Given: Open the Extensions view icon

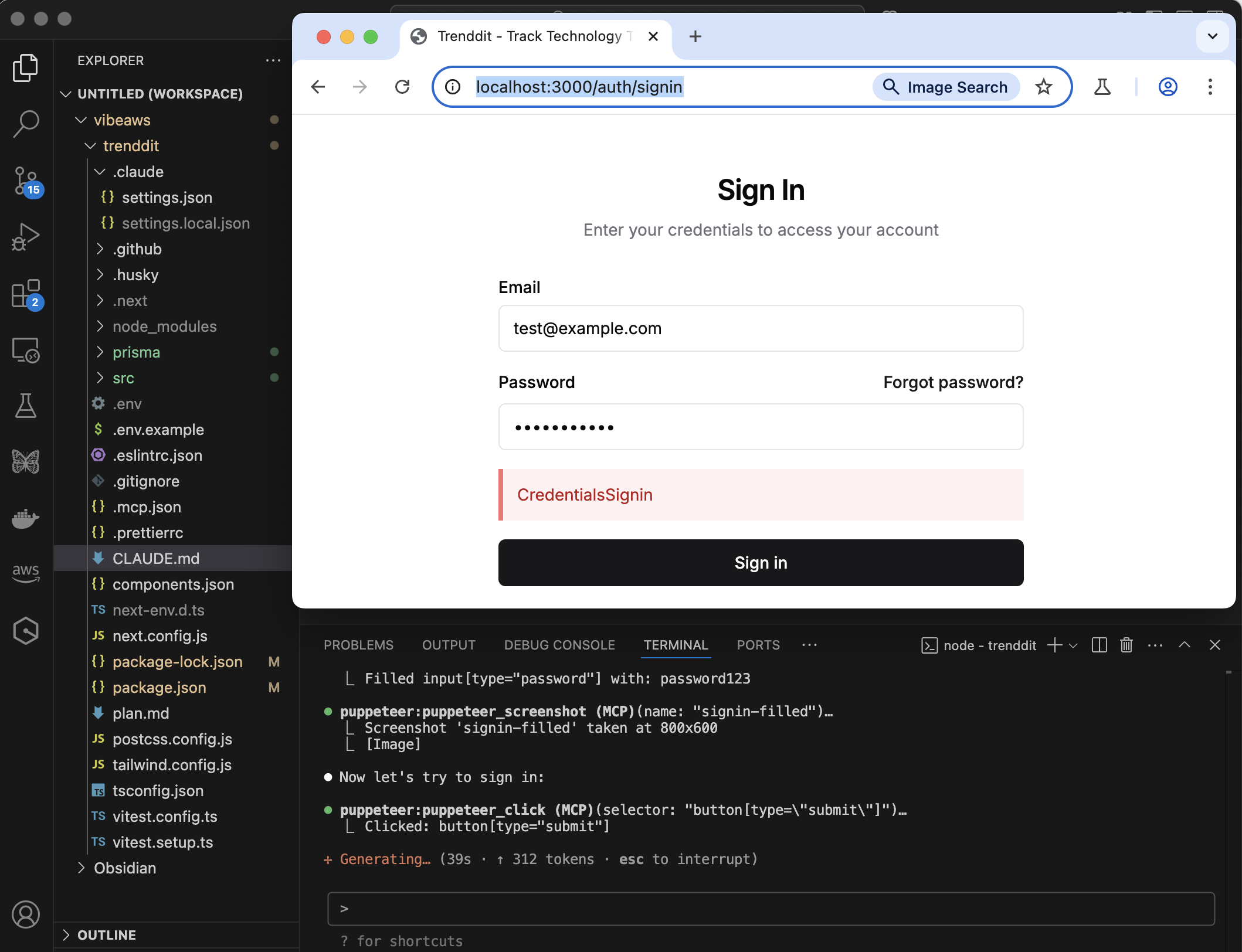Looking at the screenshot, I should [x=26, y=293].
